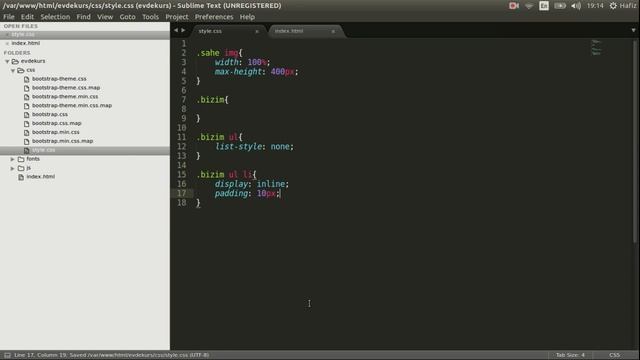Select index.html under Open Files

coord(25,43)
